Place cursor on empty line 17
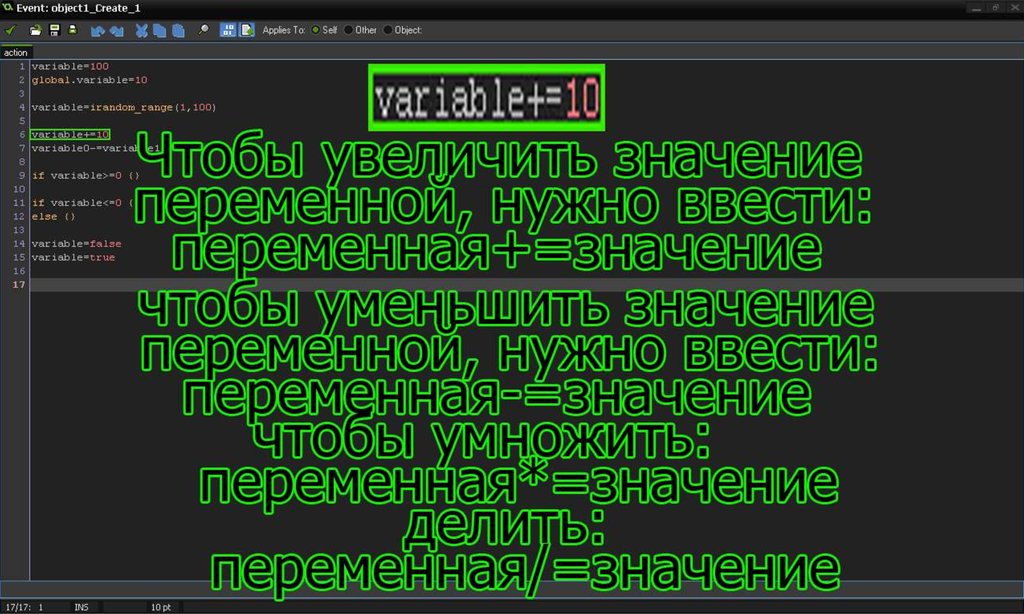 526,285
